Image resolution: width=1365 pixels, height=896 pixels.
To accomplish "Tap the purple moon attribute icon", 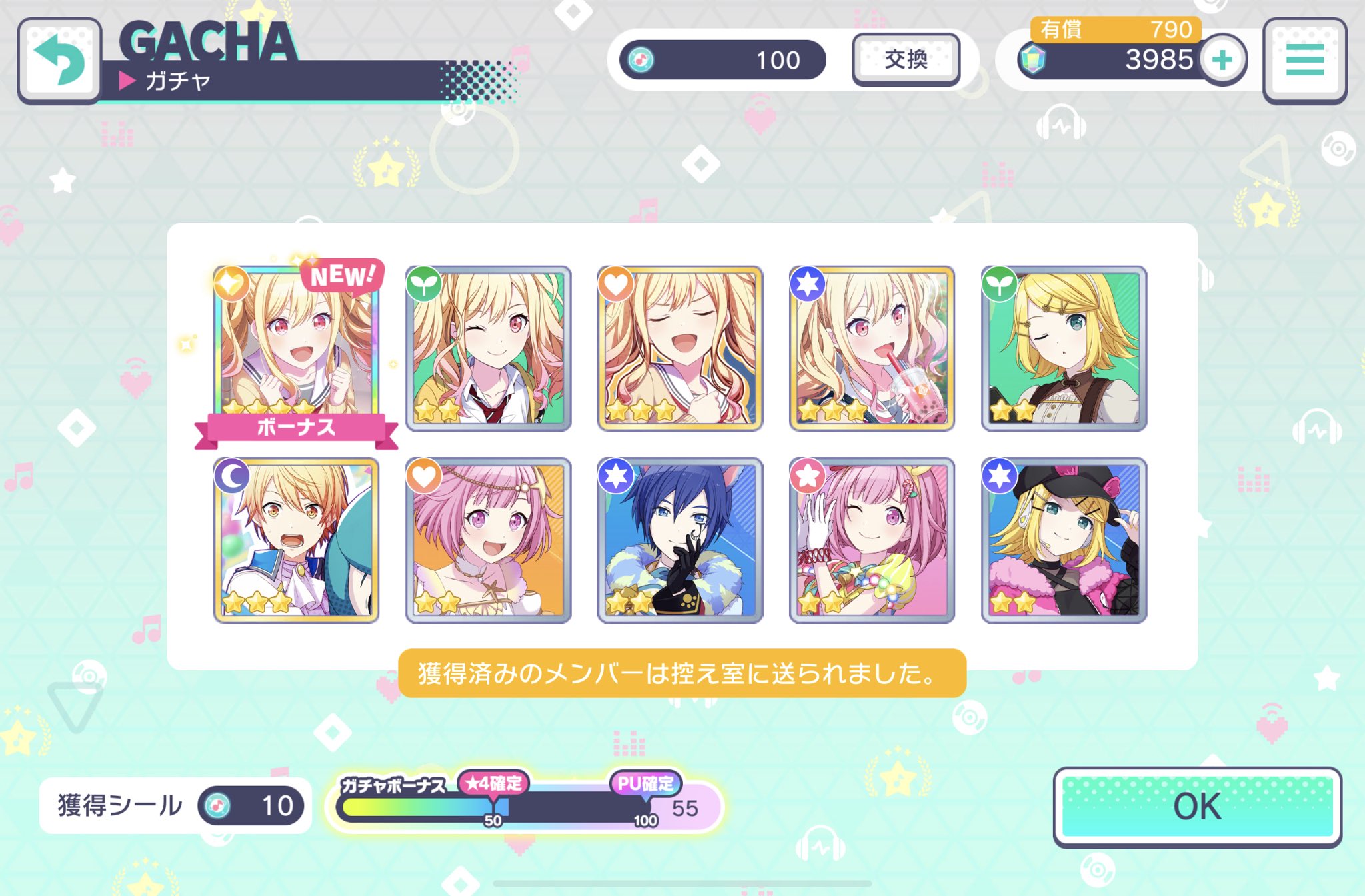I will pos(231,476).
